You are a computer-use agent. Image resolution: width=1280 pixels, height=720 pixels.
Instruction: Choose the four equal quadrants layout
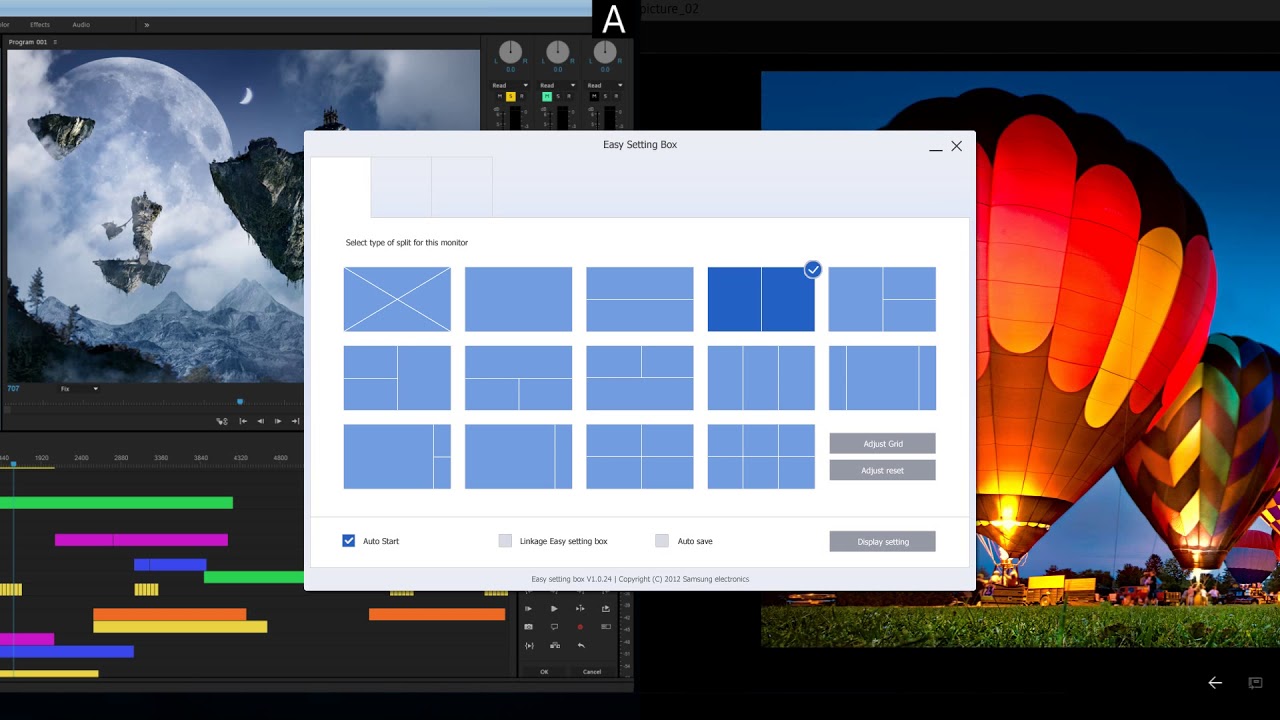[x=639, y=457]
